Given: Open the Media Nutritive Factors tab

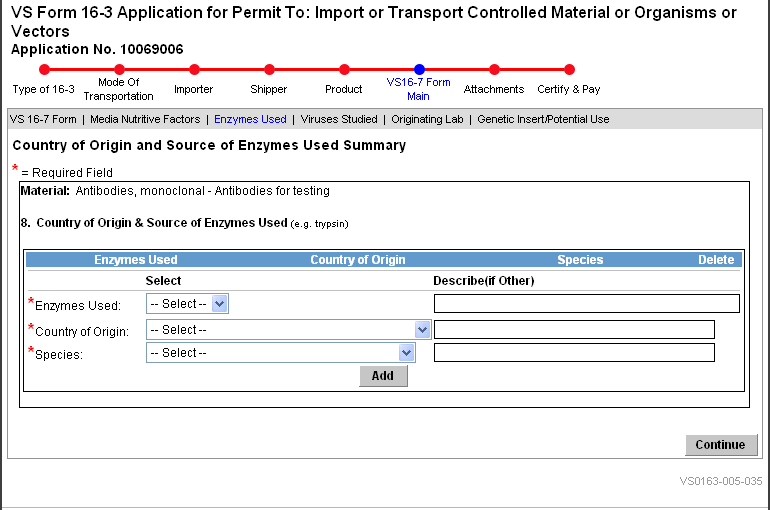Looking at the screenshot, I should tap(145, 119).
